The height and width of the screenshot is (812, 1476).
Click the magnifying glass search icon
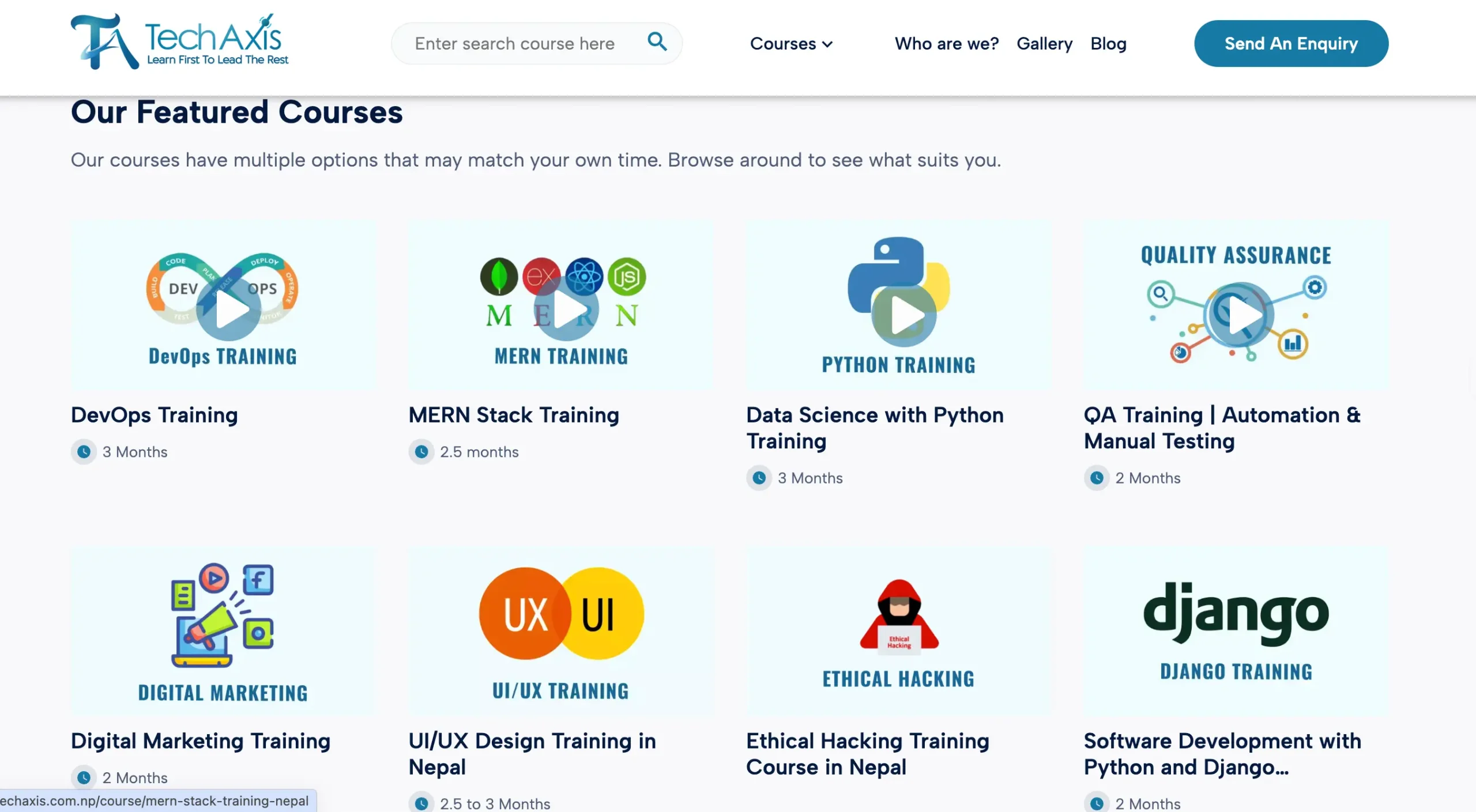(657, 41)
